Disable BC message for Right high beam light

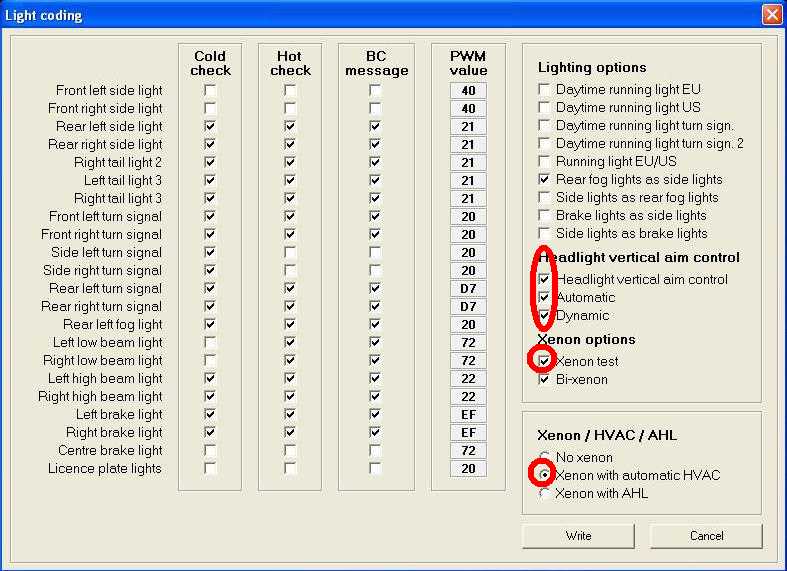coord(374,396)
